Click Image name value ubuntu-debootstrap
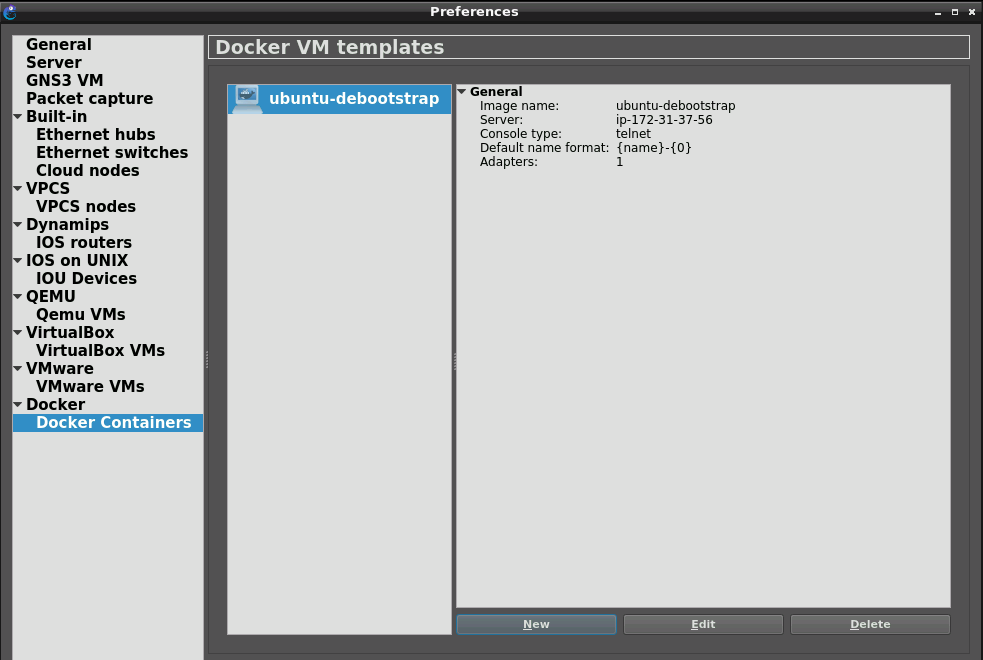This screenshot has height=660, width=983. click(675, 106)
